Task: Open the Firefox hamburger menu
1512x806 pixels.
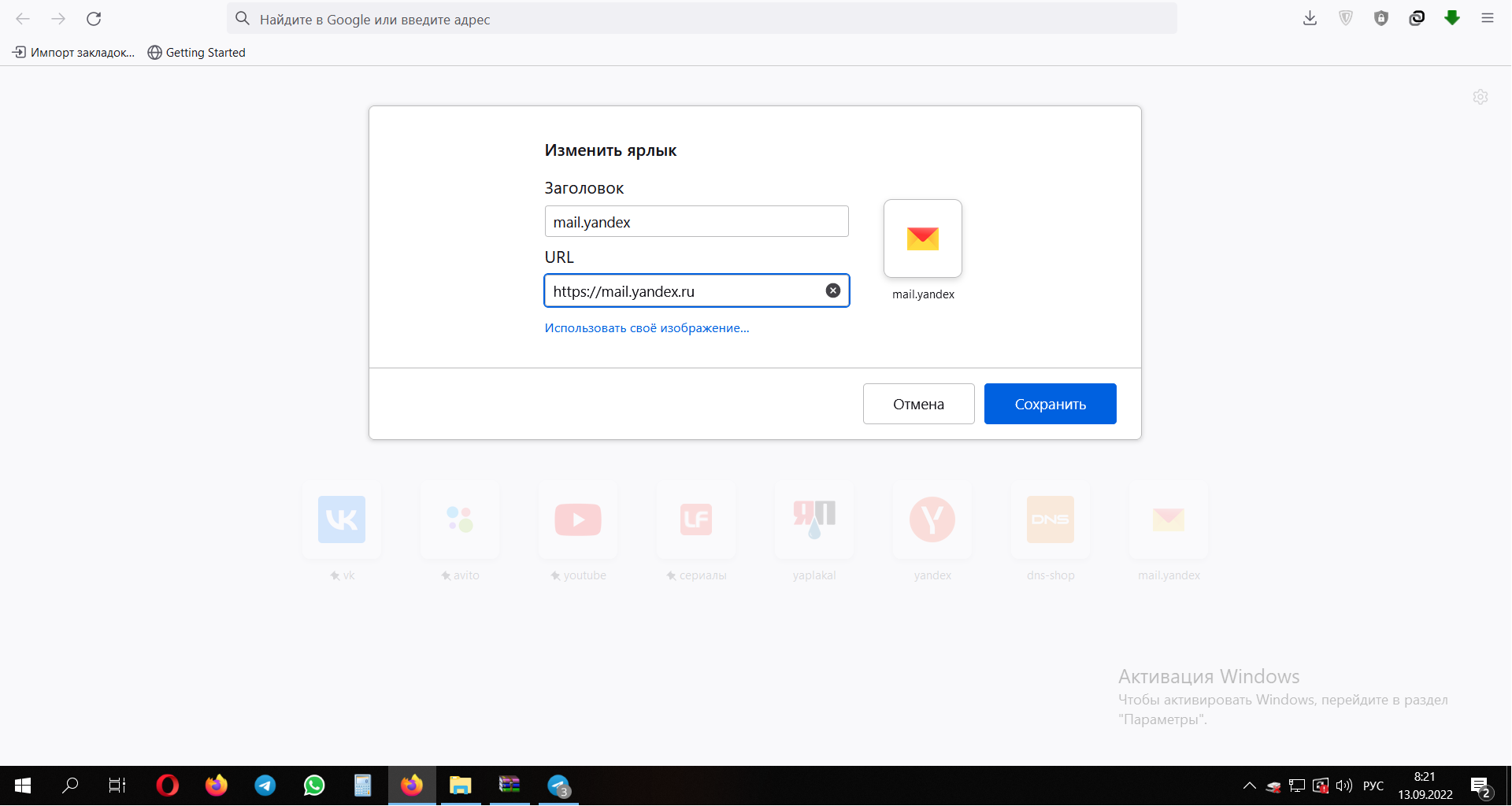Action: point(1488,18)
